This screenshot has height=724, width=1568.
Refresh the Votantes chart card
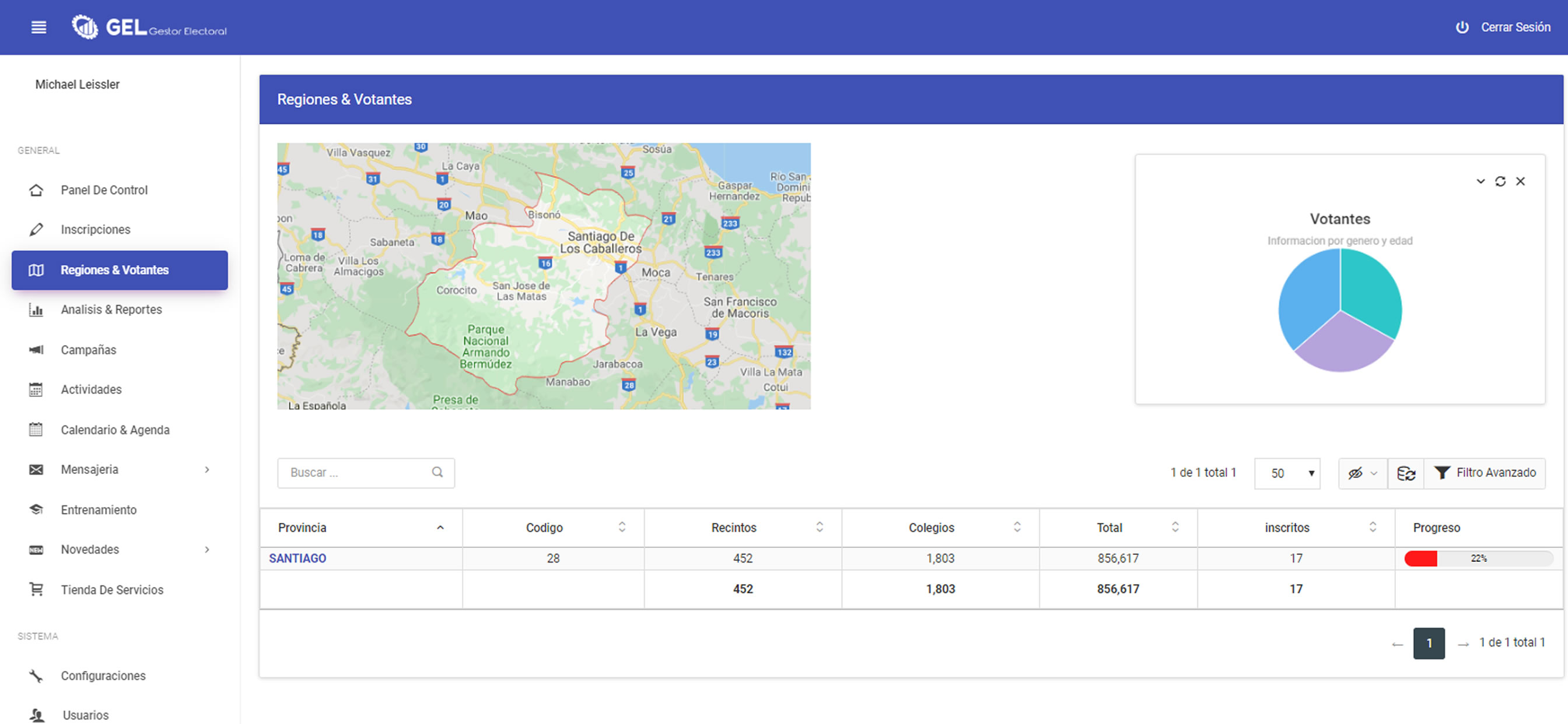click(1500, 181)
